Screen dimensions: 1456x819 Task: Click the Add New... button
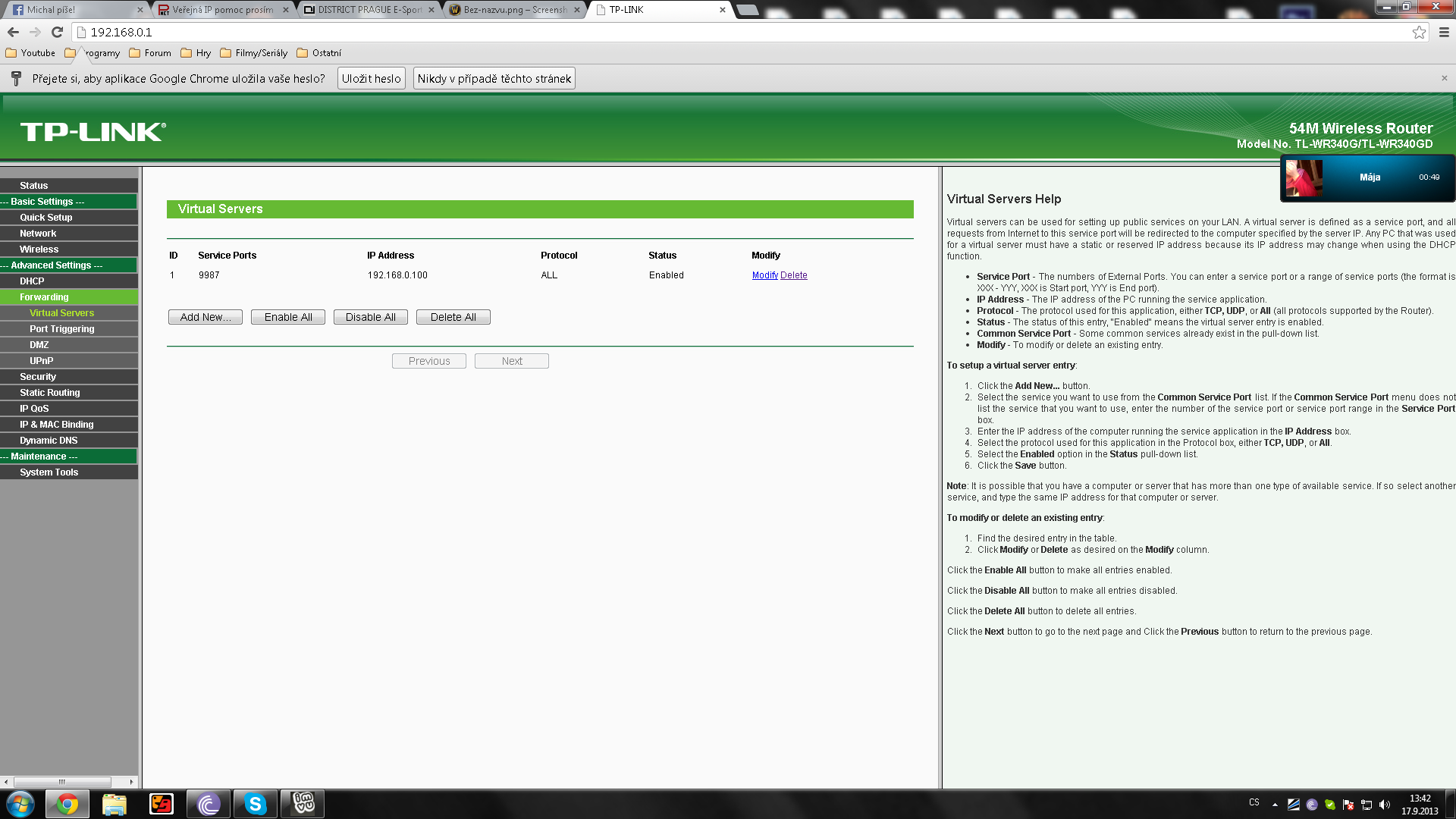click(206, 317)
